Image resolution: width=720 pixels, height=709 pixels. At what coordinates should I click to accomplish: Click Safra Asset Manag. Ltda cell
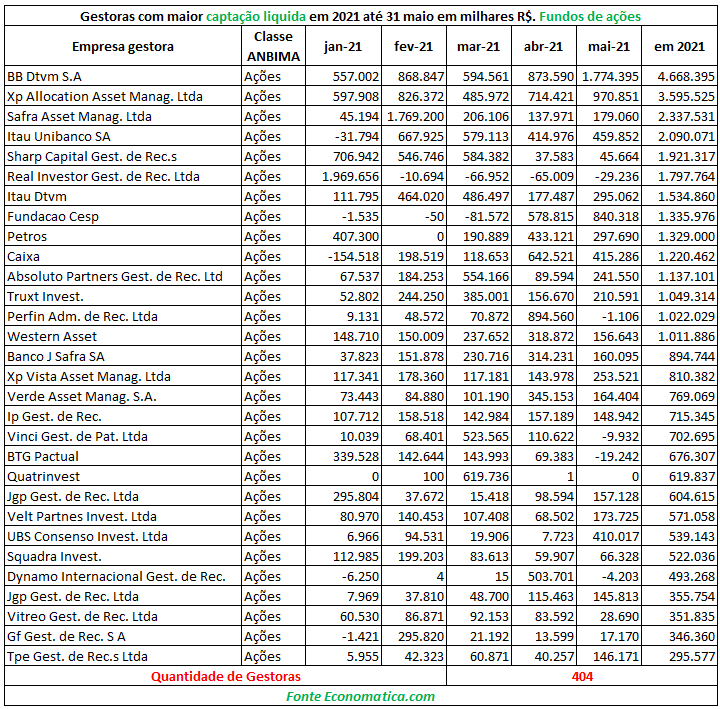123,116
